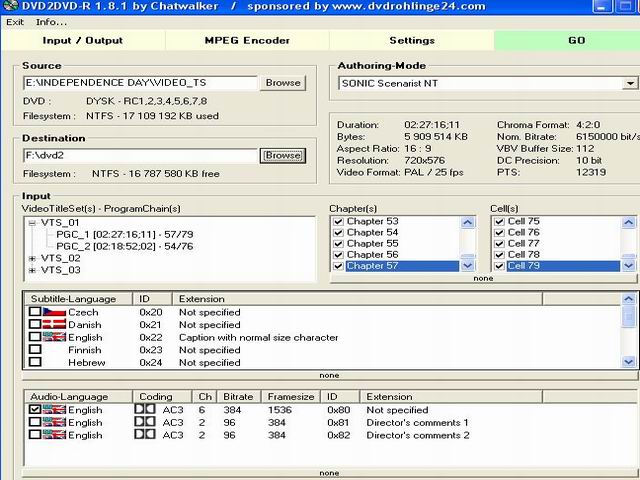Collapse the VTS_01 tree node

[x=32, y=223]
